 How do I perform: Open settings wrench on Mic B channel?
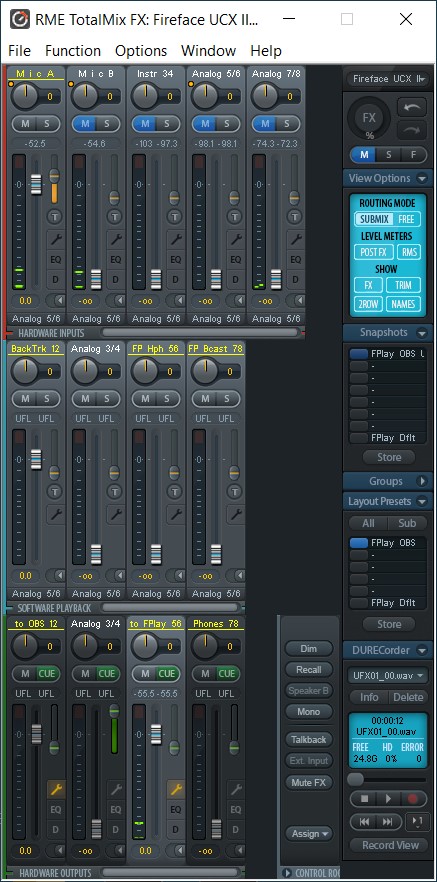click(x=115, y=239)
